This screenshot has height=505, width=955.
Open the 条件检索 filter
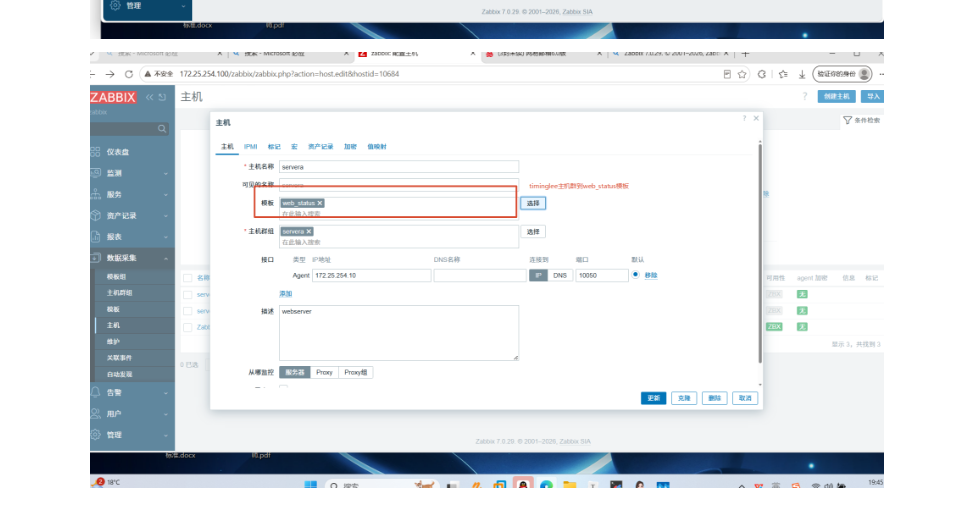coord(861,120)
